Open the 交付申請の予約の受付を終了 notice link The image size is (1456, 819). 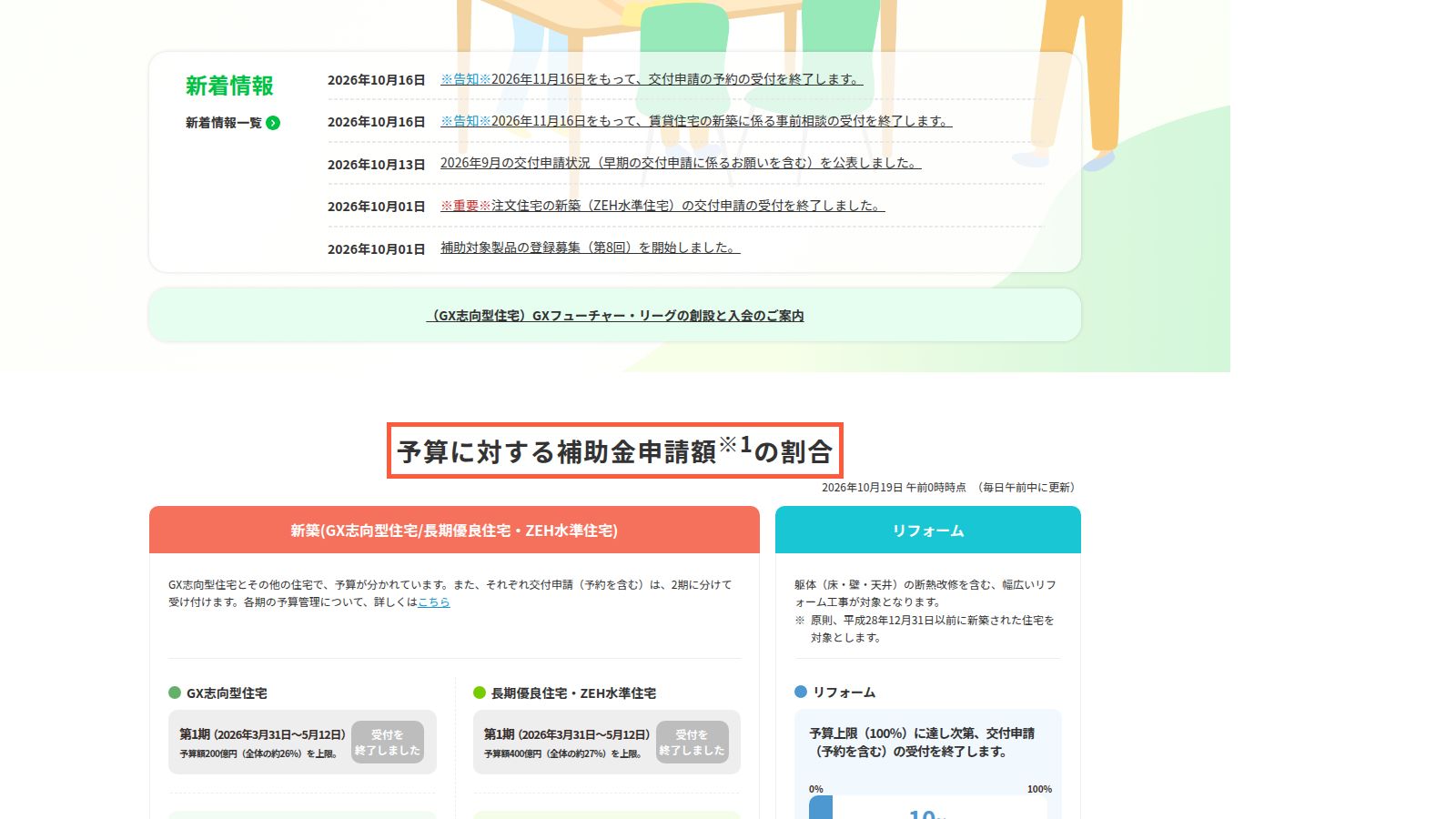point(651,79)
